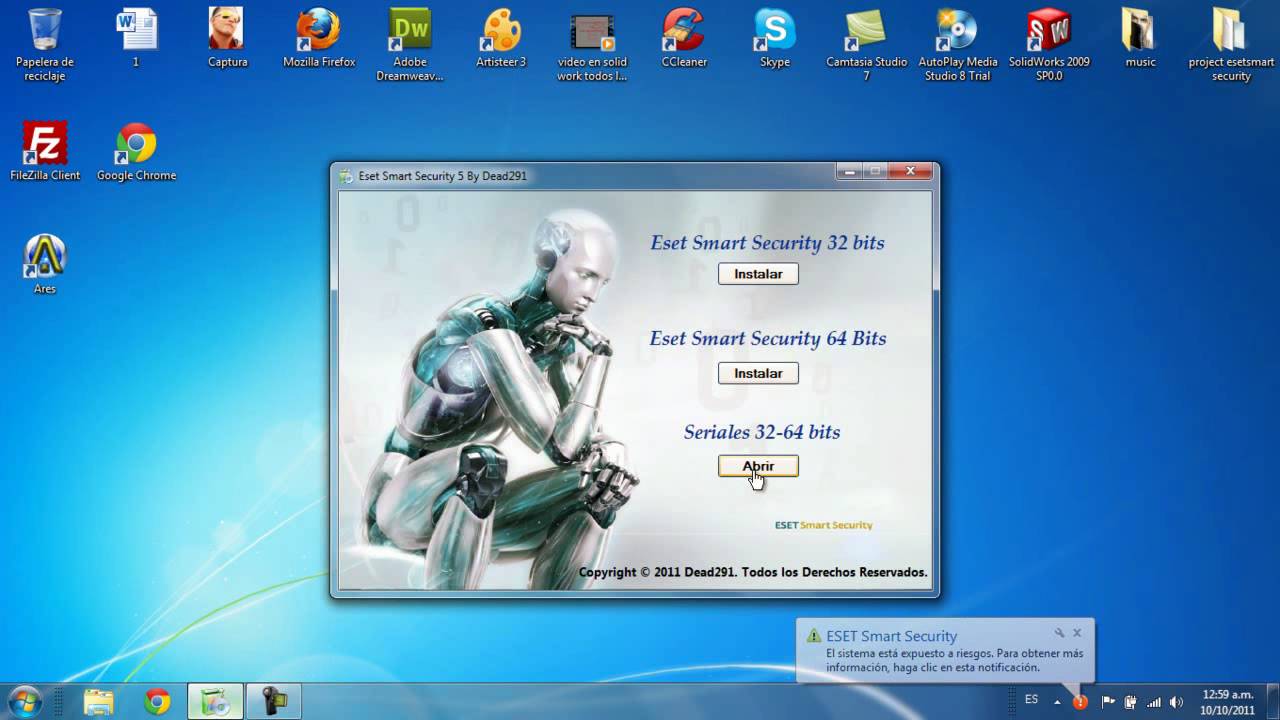This screenshot has height=720, width=1280.
Task: Open Chrome from the taskbar
Action: coord(157,702)
